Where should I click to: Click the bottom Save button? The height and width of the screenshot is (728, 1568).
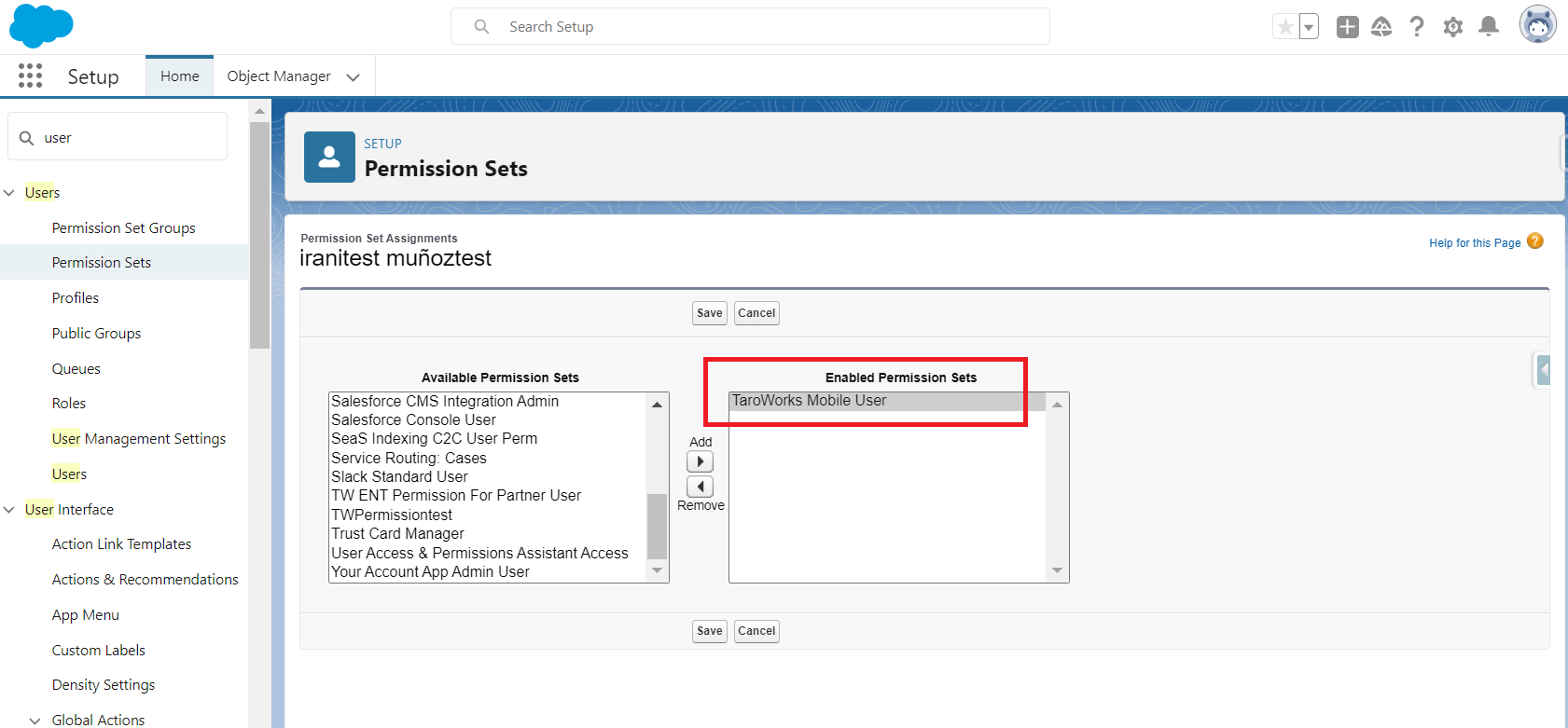[x=710, y=631]
